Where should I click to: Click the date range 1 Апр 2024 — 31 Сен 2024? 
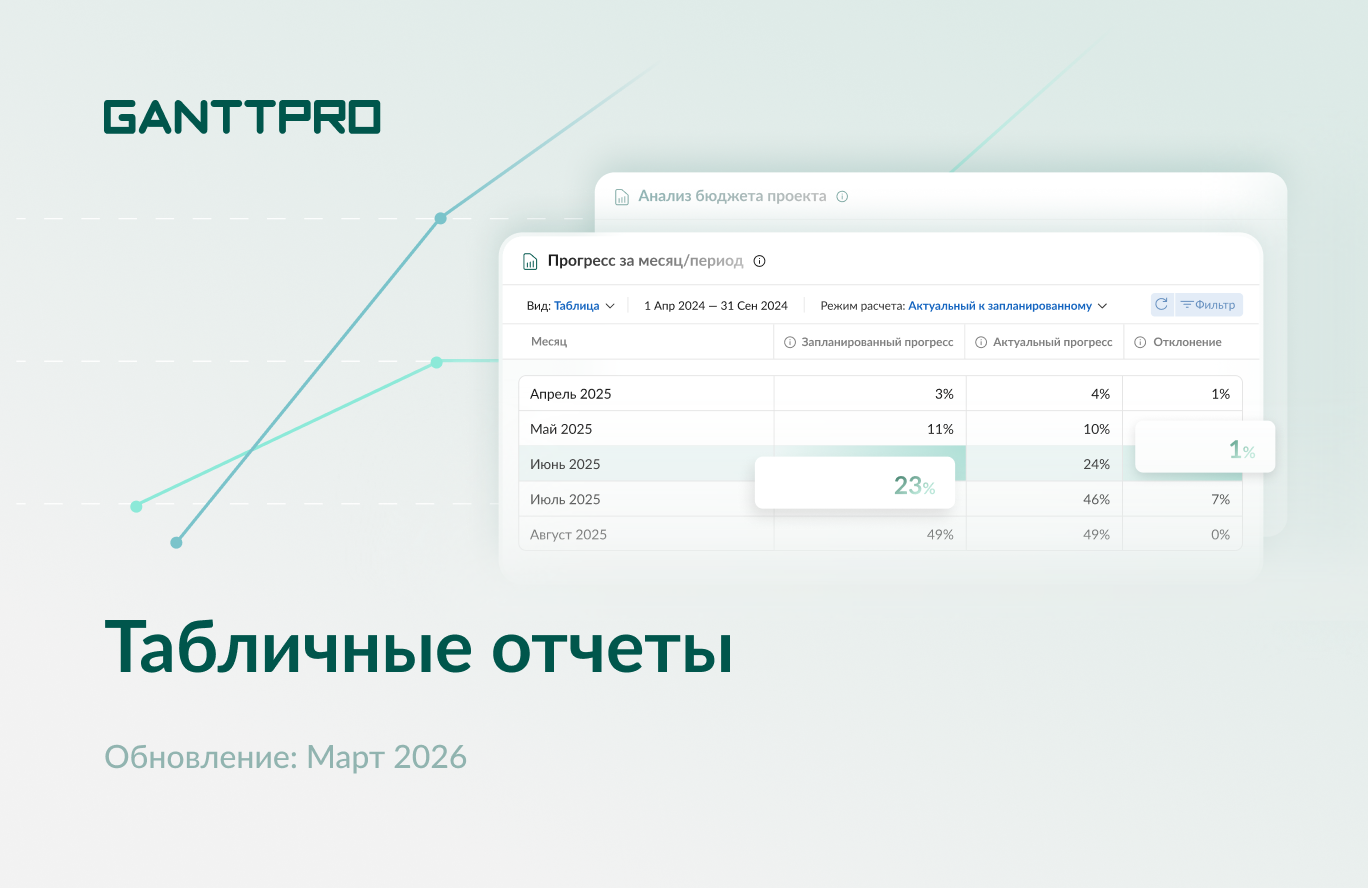point(716,305)
